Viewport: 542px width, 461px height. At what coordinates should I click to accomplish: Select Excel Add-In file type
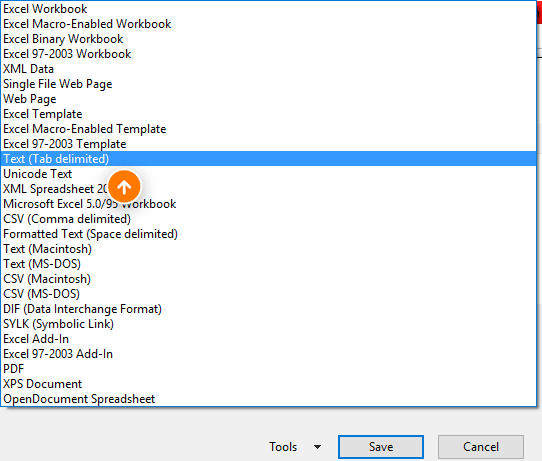point(268,339)
